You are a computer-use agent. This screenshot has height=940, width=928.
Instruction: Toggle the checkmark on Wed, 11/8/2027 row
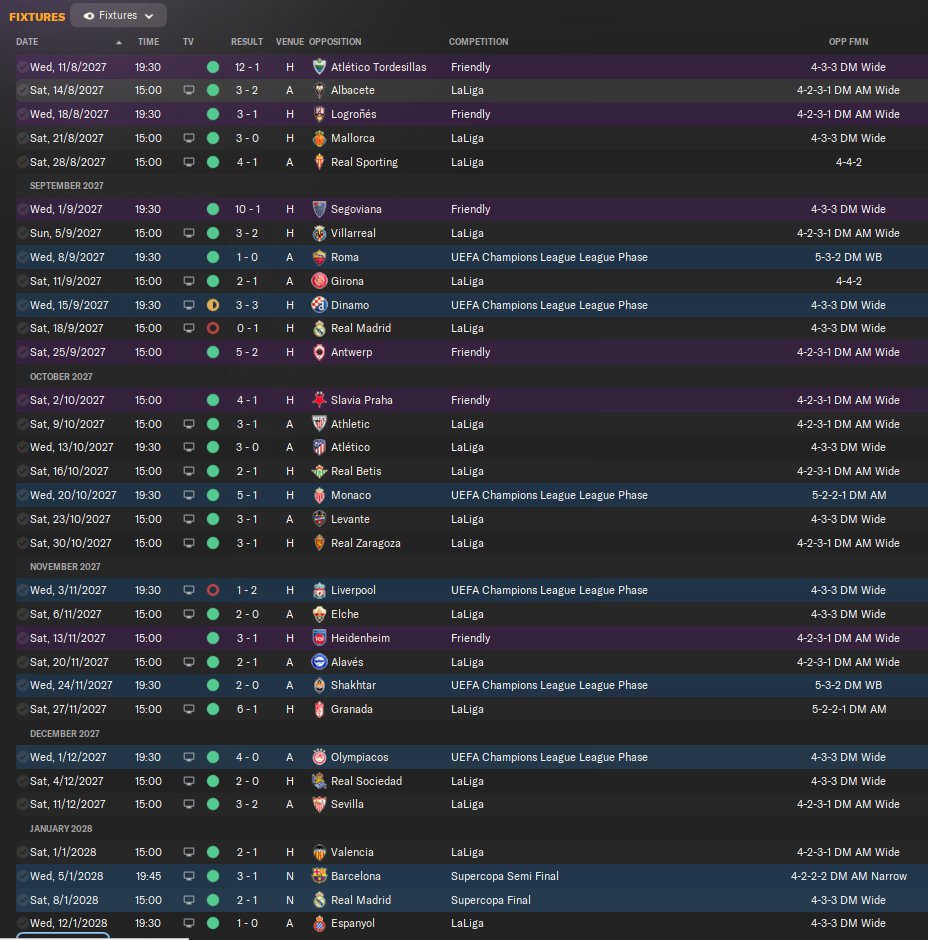coord(22,67)
